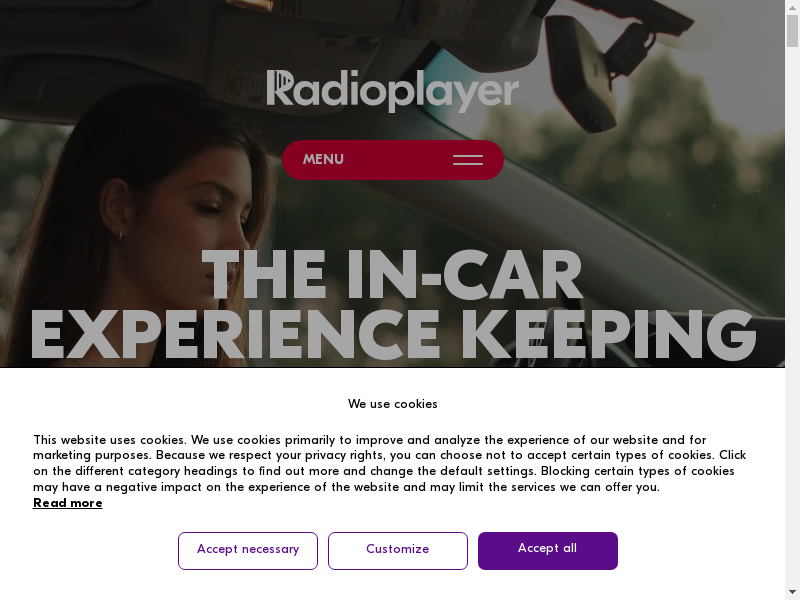The height and width of the screenshot is (600, 800).
Task: Select the 'We use cookies' heading
Action: (392, 404)
